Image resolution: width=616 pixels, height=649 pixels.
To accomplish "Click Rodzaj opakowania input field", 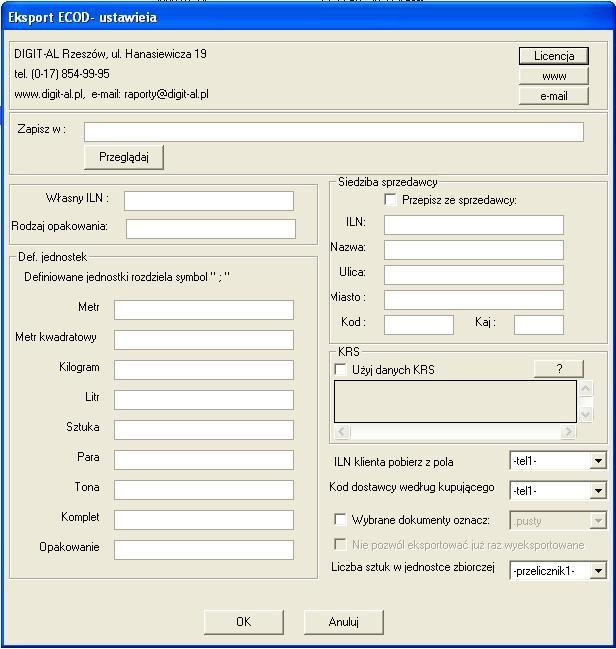I will pos(211,229).
